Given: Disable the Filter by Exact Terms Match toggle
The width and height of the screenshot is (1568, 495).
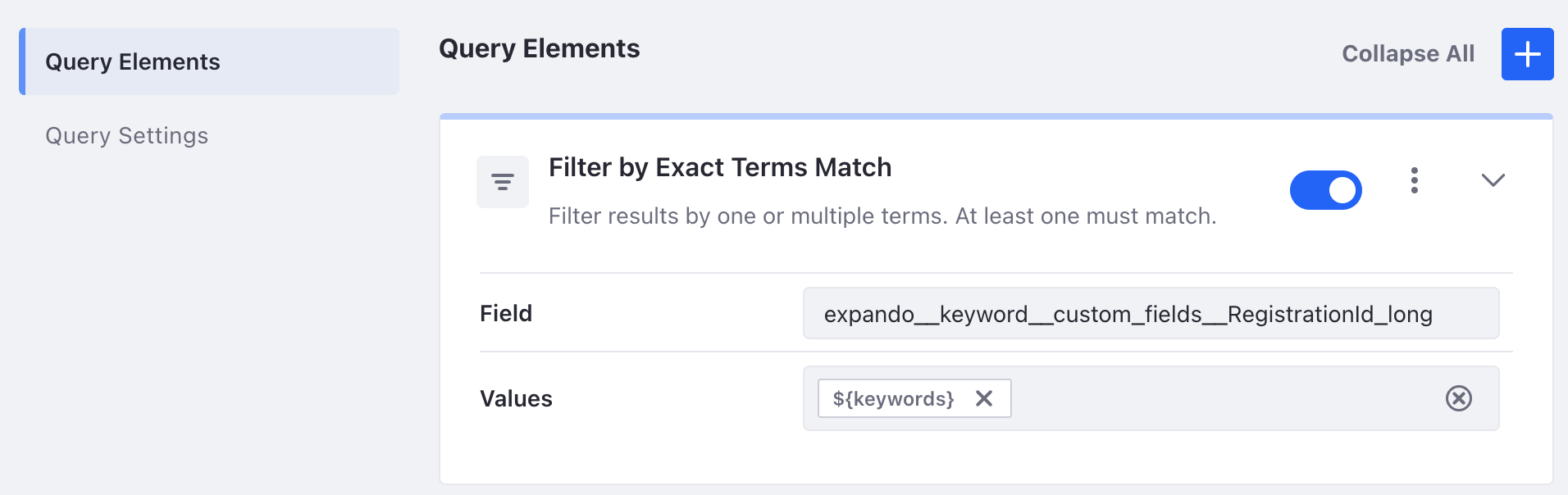Looking at the screenshot, I should pos(1326,190).
